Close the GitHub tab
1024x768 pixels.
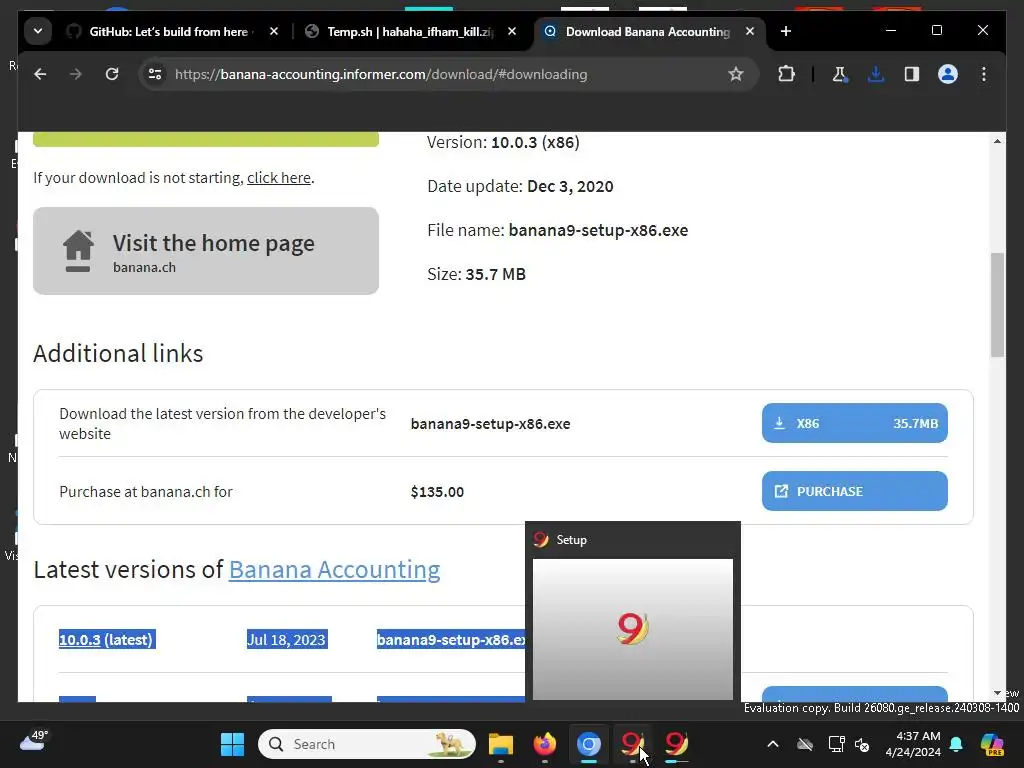[274, 31]
